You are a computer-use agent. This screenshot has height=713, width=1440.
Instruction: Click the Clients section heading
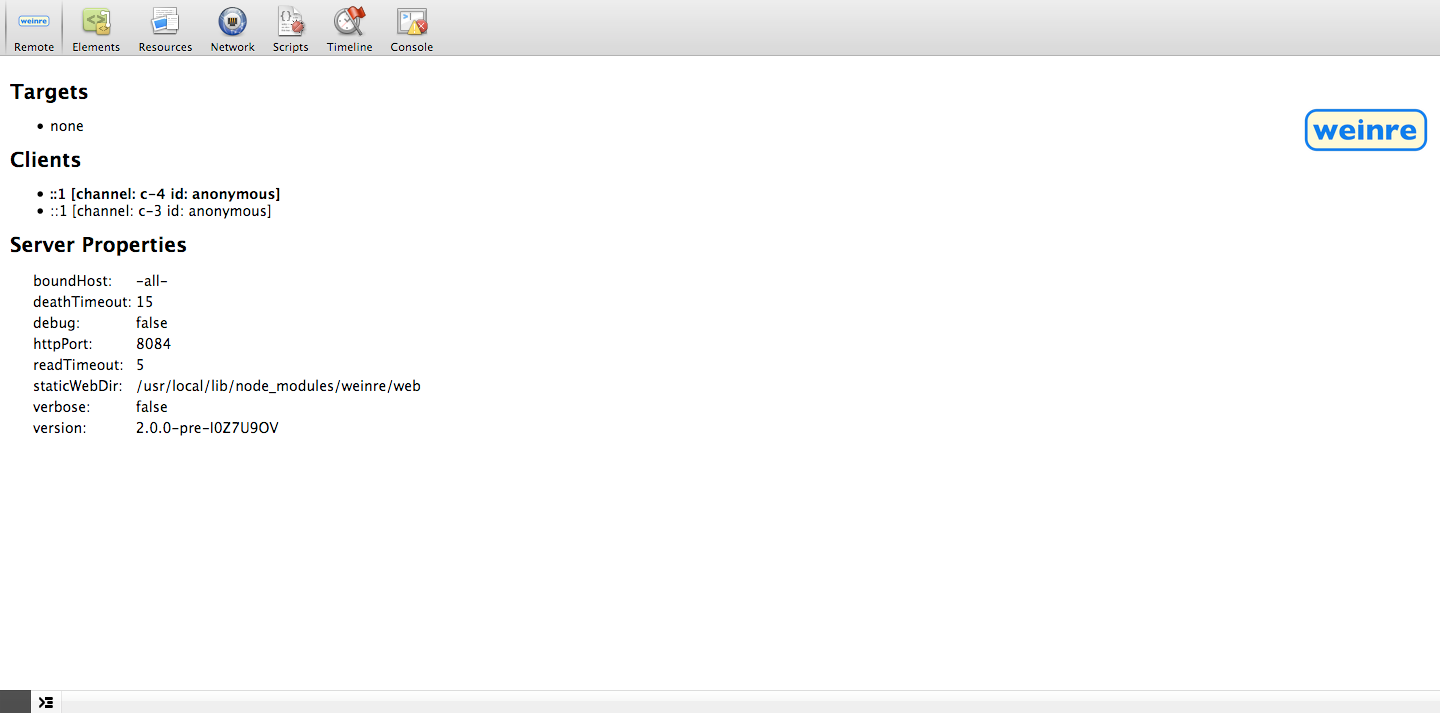click(x=45, y=160)
